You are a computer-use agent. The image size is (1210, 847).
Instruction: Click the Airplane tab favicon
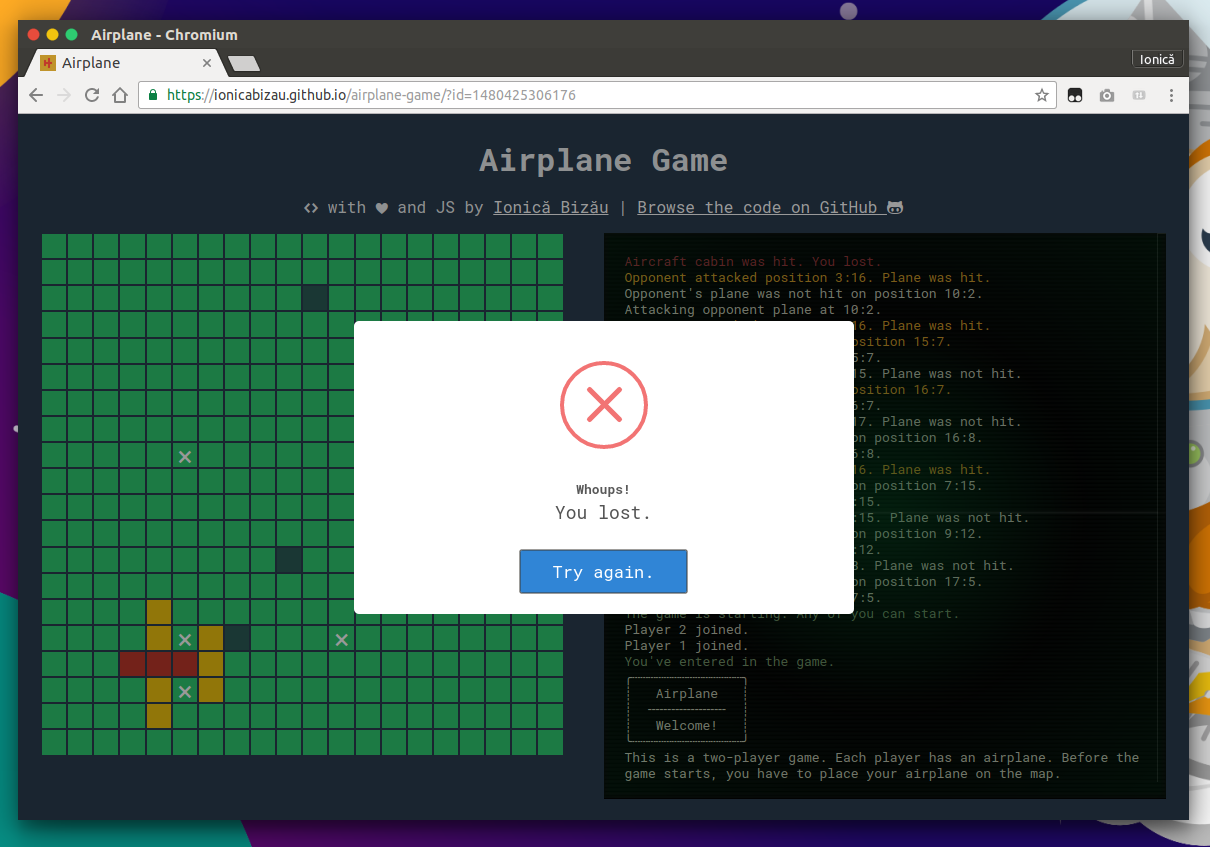(x=47, y=62)
